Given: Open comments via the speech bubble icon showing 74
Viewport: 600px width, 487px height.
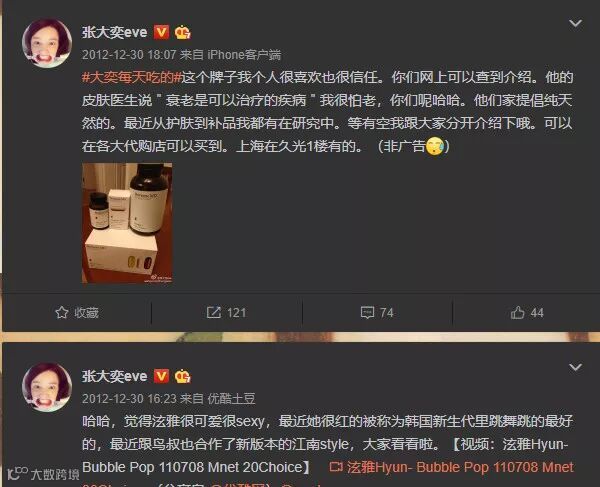Looking at the screenshot, I should click(367, 313).
